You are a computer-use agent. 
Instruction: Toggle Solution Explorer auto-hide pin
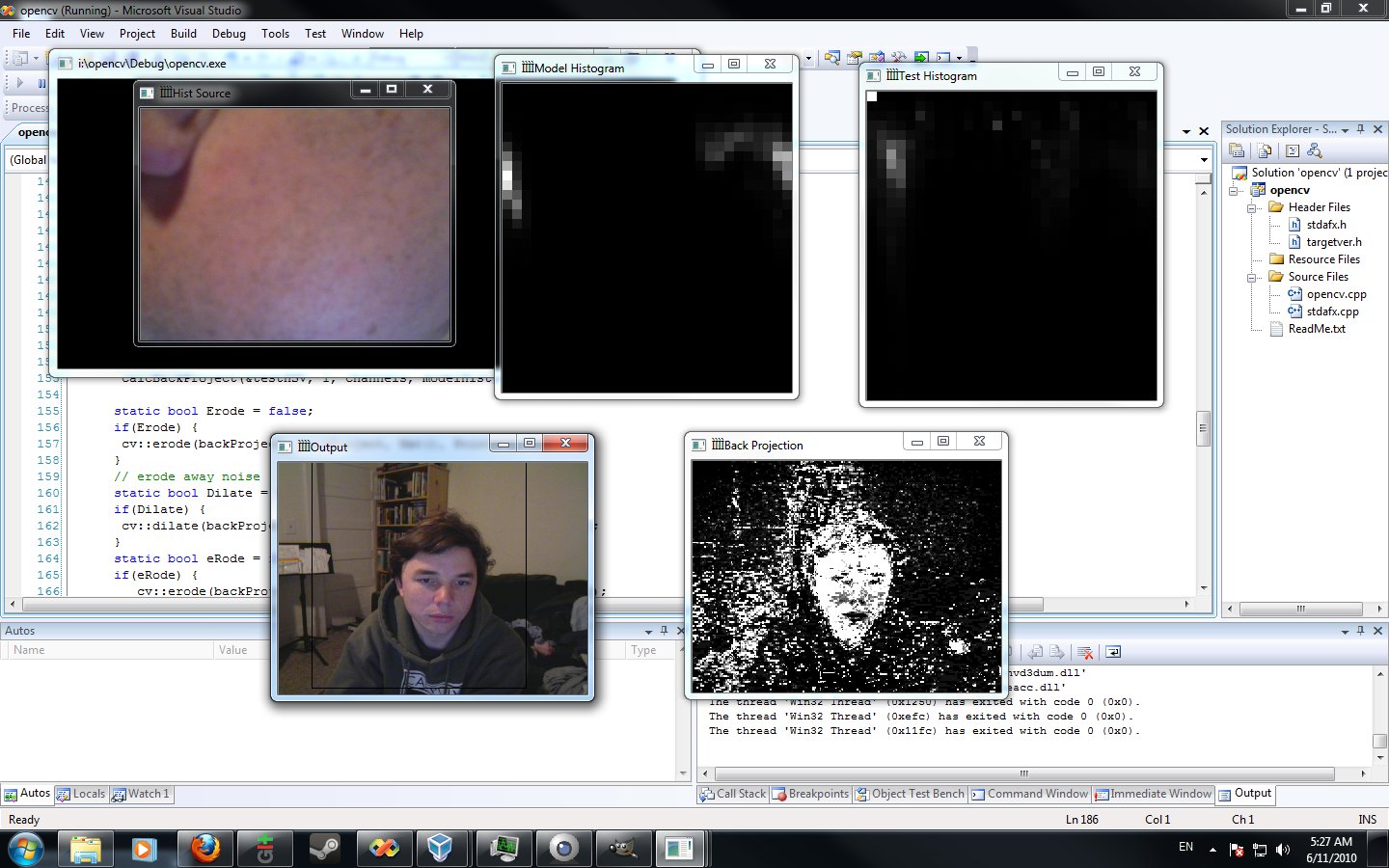pyautogui.click(x=1361, y=129)
